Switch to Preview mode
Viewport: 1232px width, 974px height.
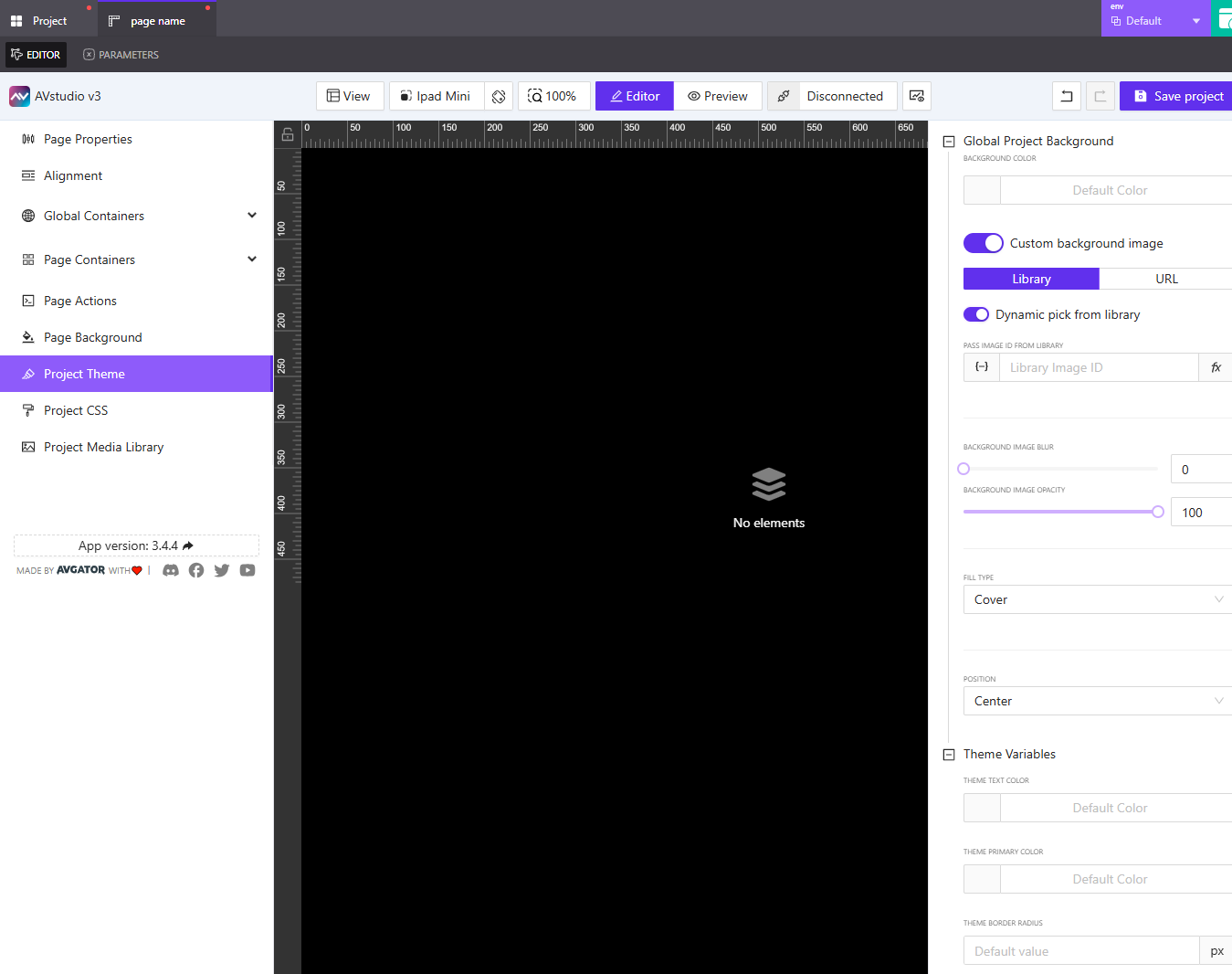(718, 96)
